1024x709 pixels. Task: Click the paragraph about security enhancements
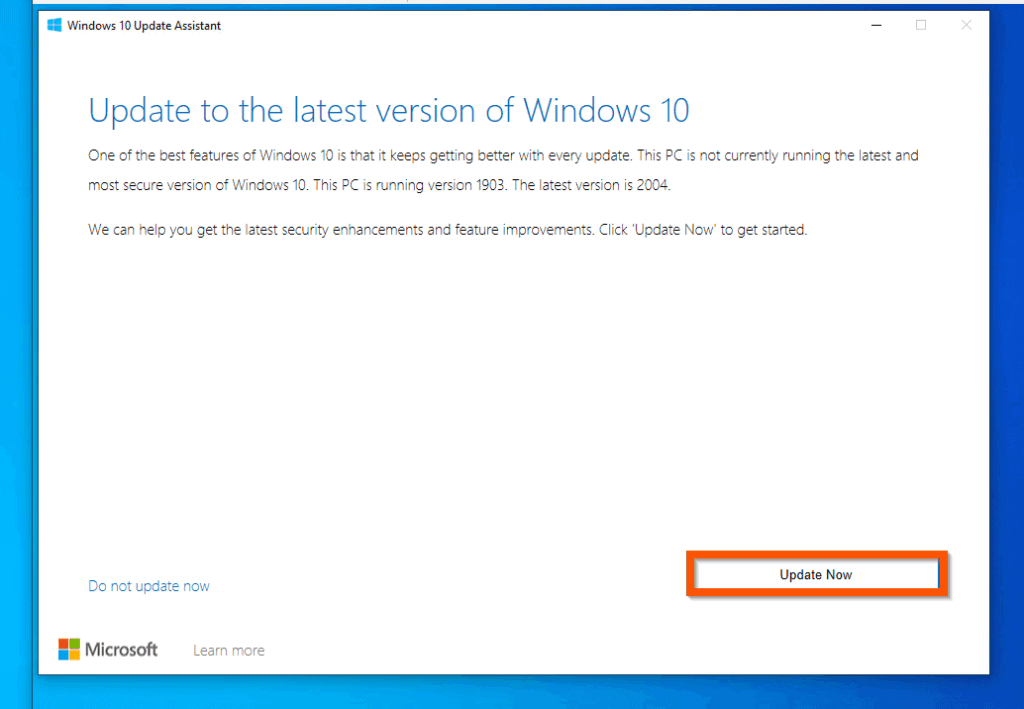point(447,229)
